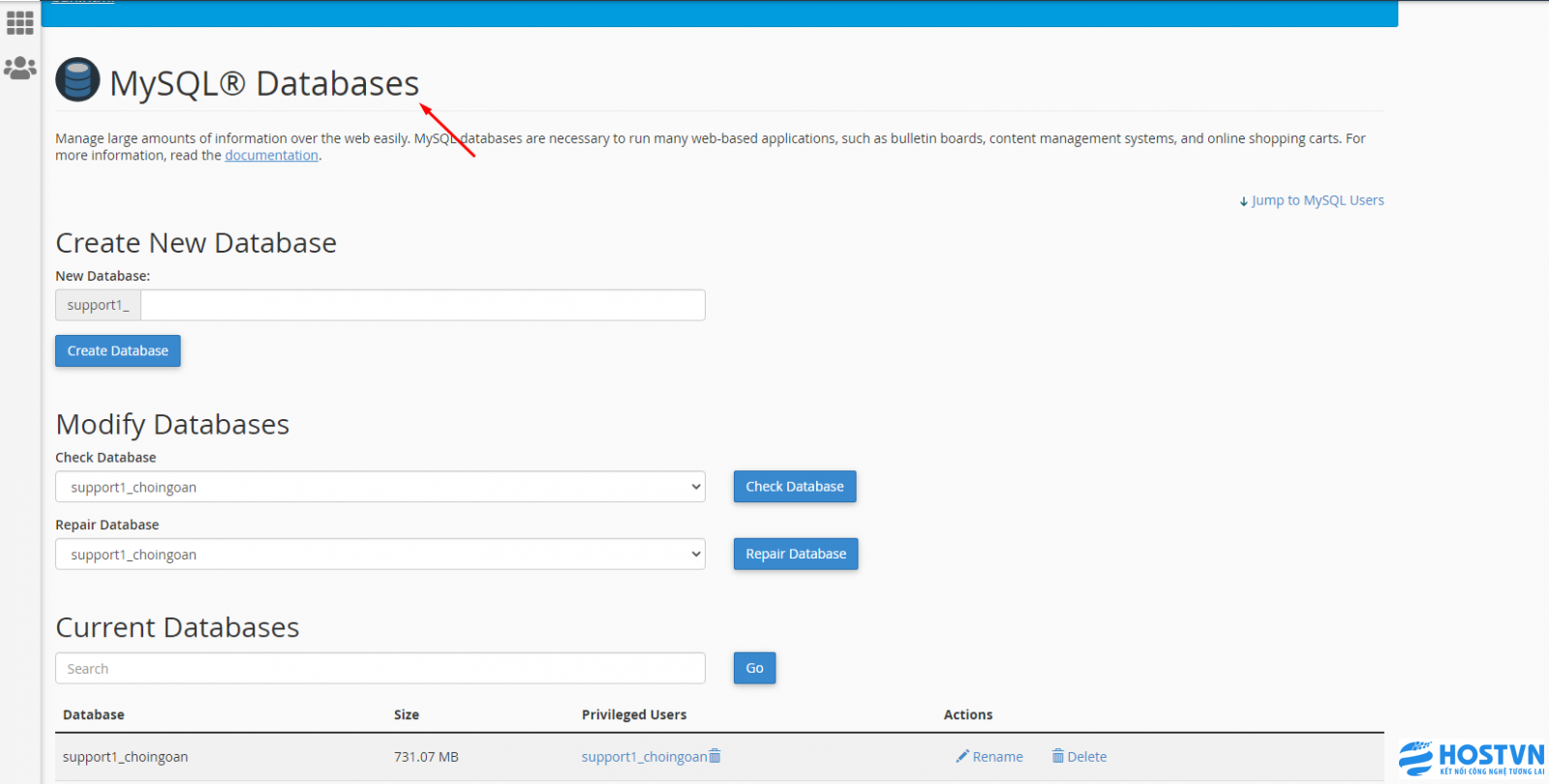Click the MySQL® Databases page title
The height and width of the screenshot is (784, 1549).
pos(264,83)
